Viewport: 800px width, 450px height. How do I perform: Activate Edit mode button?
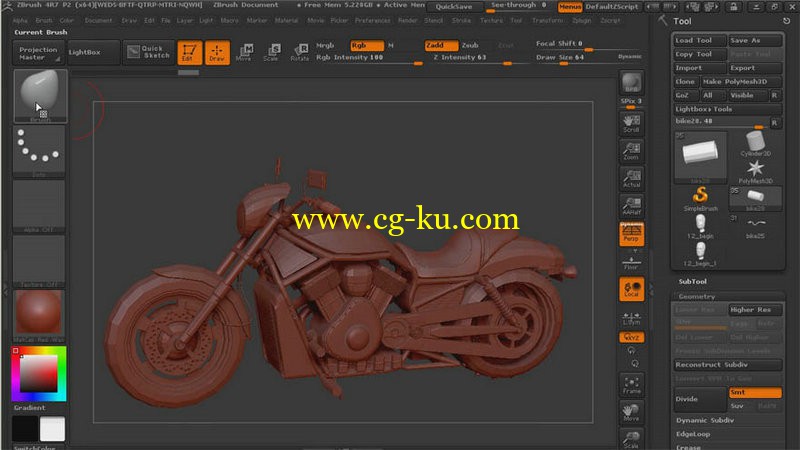[189, 53]
